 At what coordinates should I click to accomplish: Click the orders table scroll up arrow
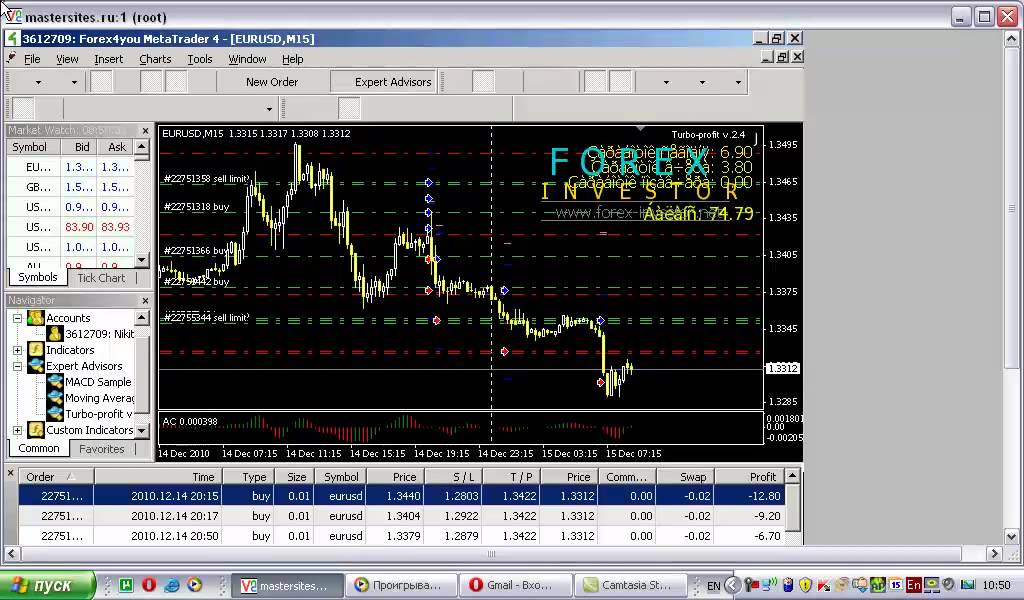[792, 476]
